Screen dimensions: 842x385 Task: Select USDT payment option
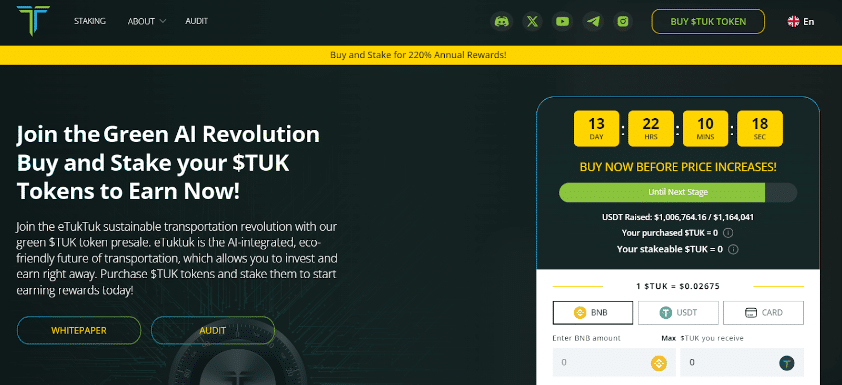coord(678,313)
